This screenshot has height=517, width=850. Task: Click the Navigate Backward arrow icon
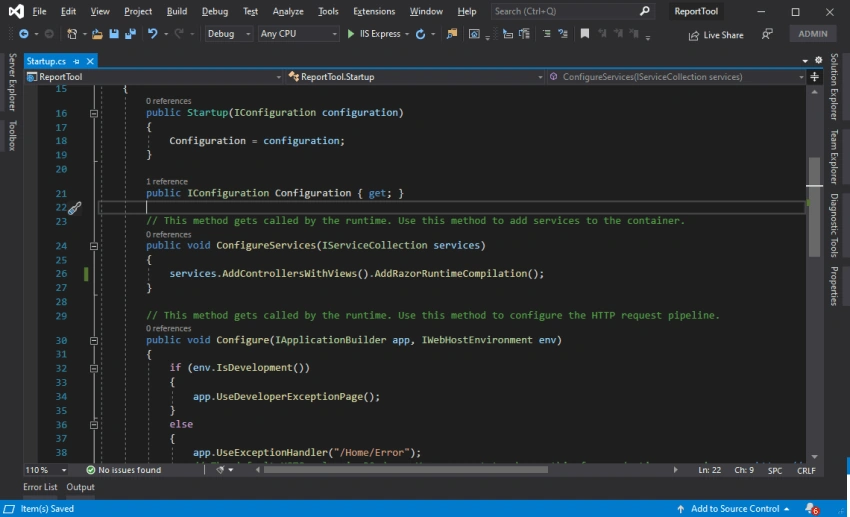click(x=24, y=34)
